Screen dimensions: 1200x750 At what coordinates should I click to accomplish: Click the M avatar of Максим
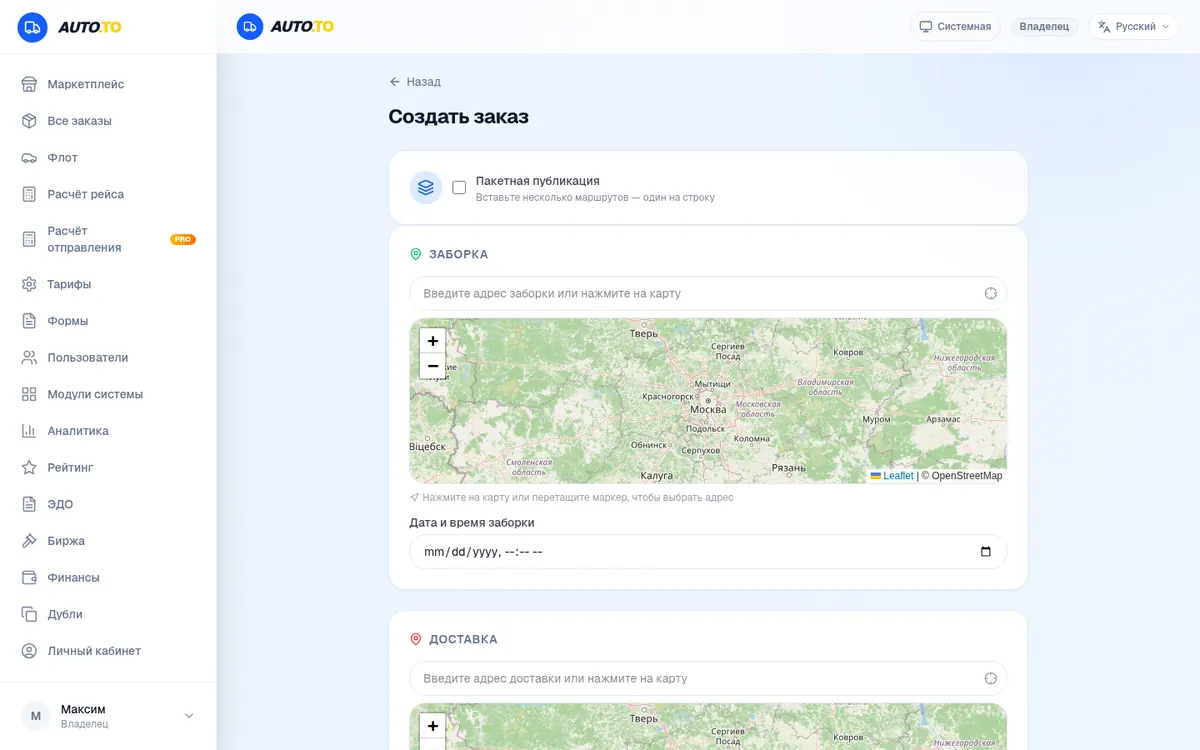click(x=36, y=716)
